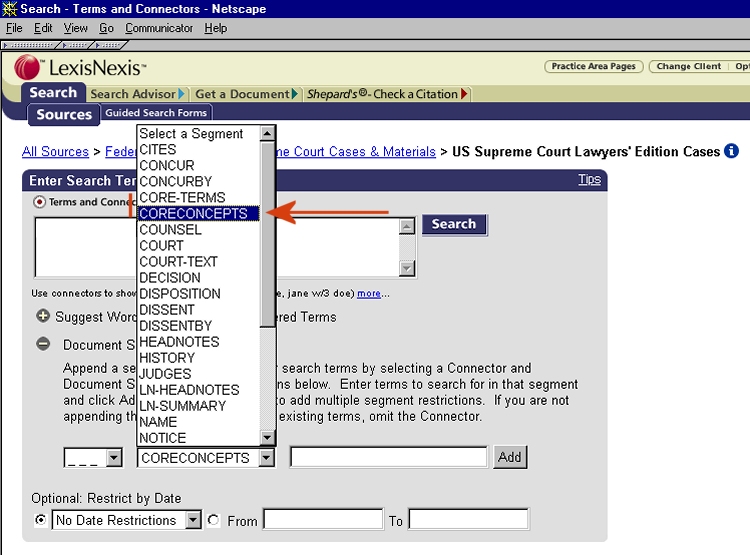
Task: Collapse Document Segments minus icon
Action: coord(43,344)
